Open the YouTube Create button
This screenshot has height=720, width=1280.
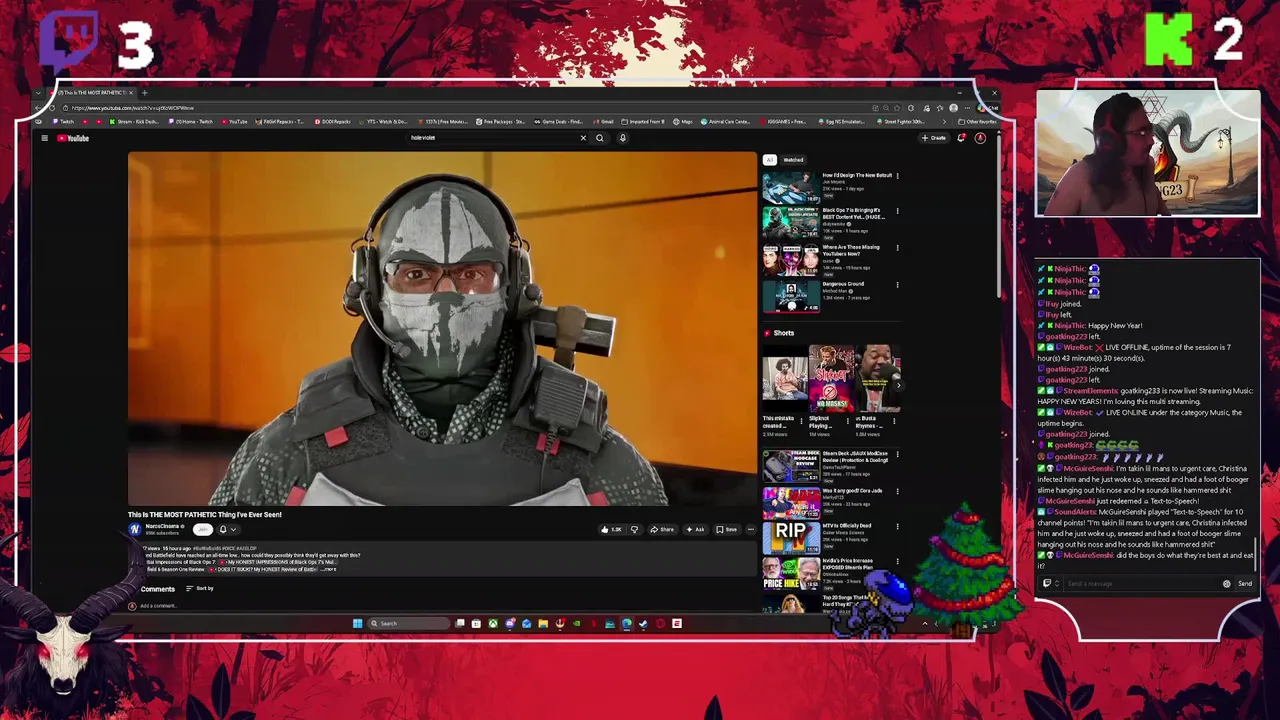(934, 138)
